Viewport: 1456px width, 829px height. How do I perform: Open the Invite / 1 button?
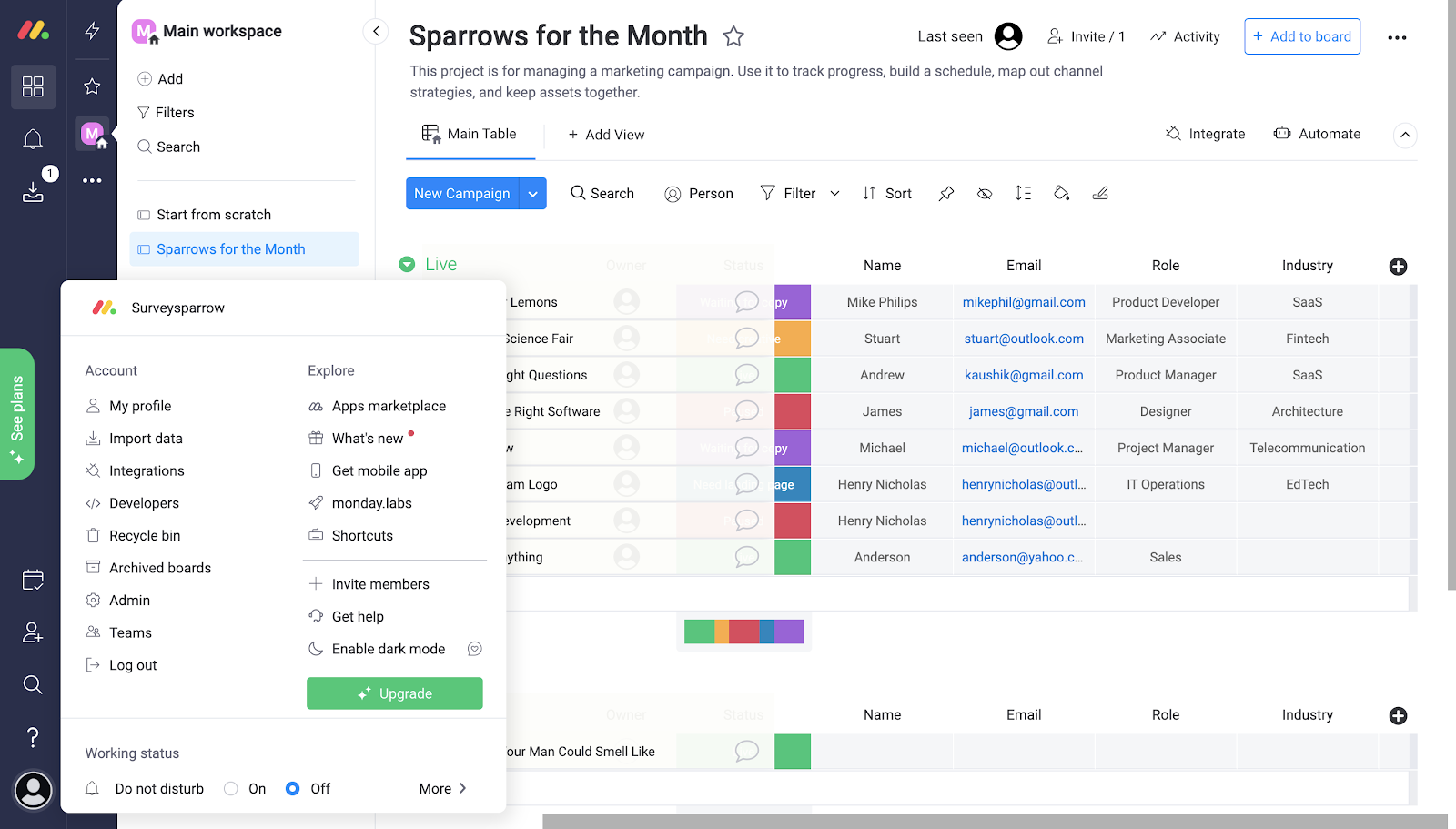pyautogui.click(x=1087, y=36)
